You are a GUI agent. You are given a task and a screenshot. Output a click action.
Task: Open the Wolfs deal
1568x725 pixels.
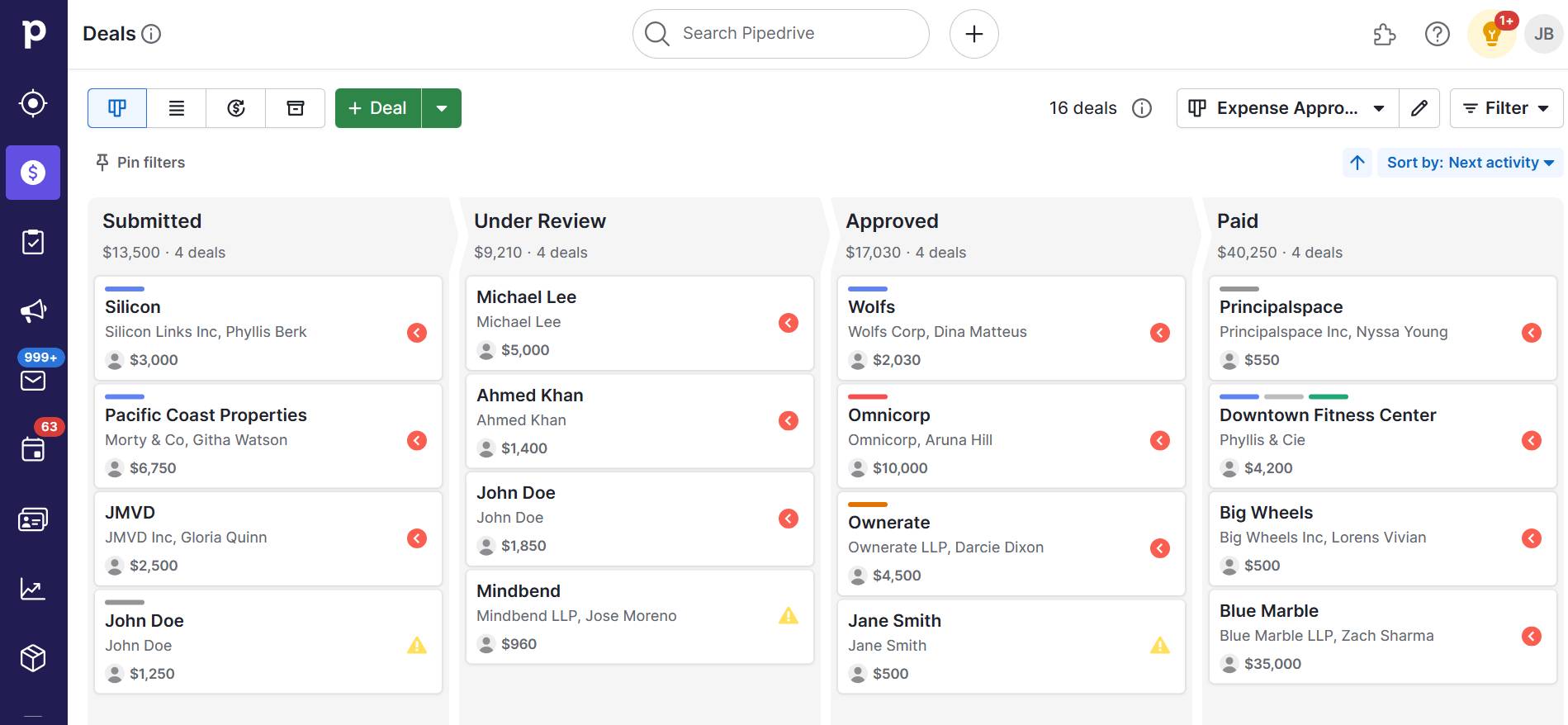click(1011, 328)
